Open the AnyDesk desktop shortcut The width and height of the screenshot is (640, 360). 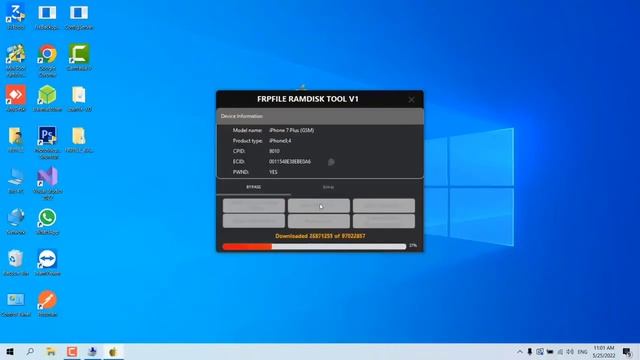click(x=16, y=98)
